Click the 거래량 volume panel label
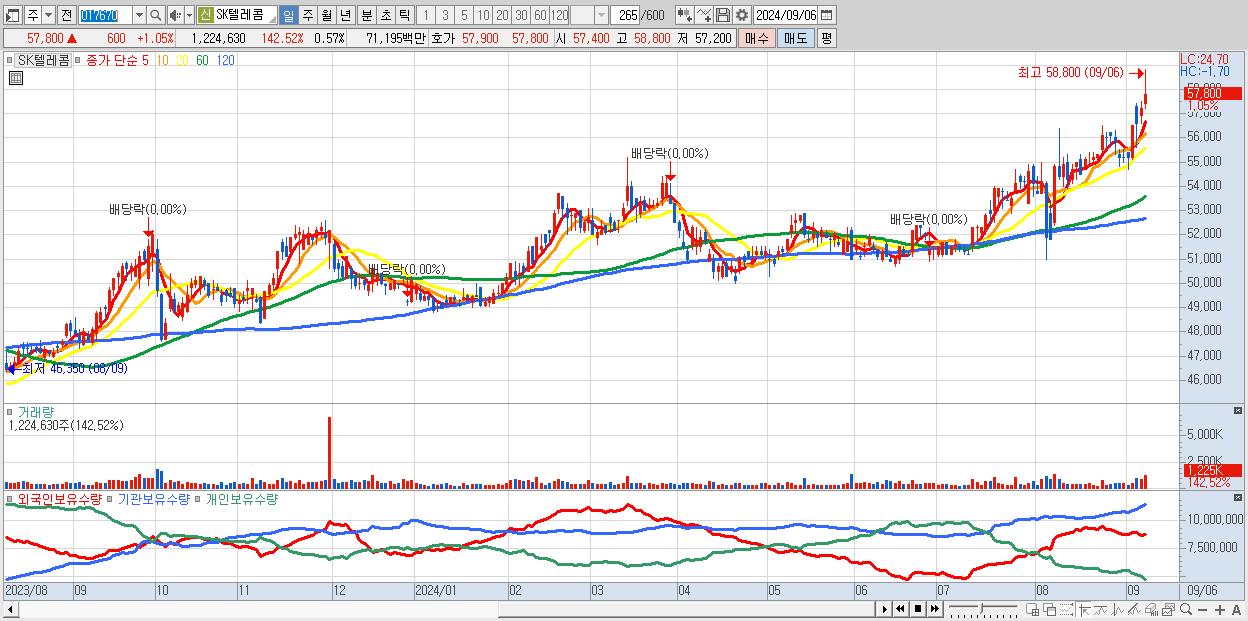 [36, 411]
